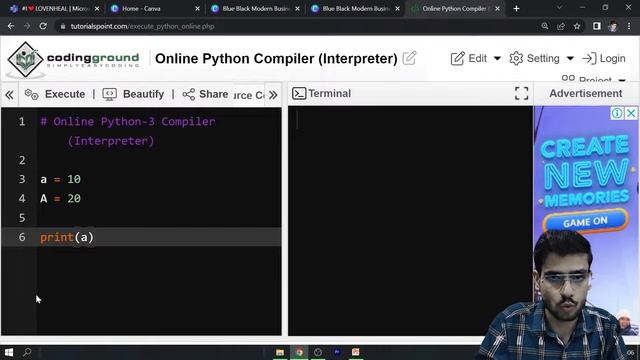This screenshot has height=360, width=640.
Task: Open the tab search dropdown chevron
Action: tap(560, 8)
